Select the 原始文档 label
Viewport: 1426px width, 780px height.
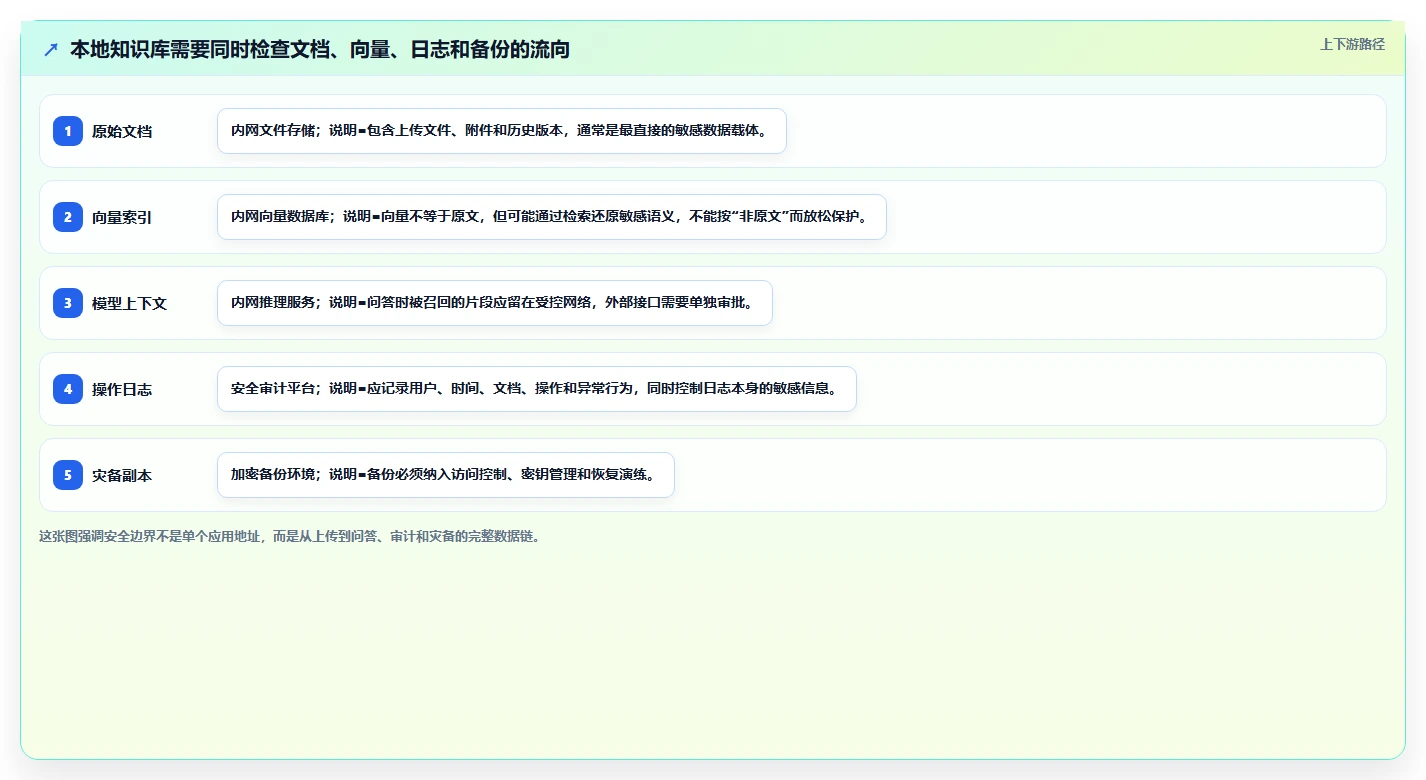122,131
